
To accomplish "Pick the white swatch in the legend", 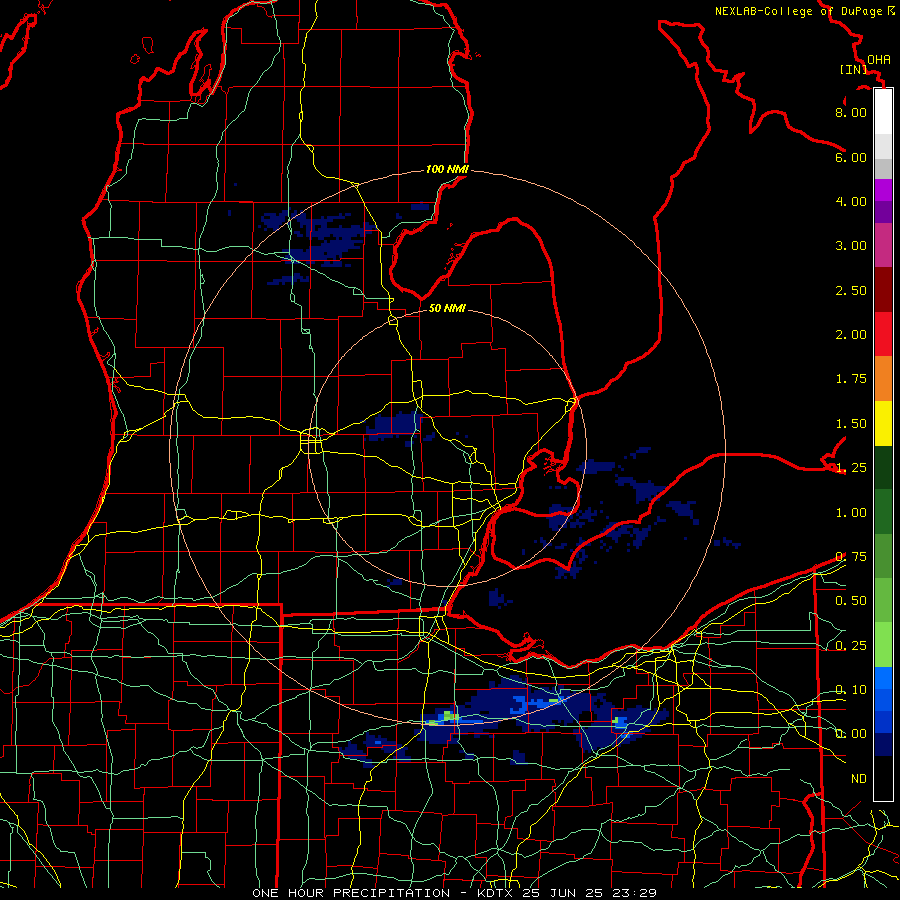I will click(x=883, y=112).
